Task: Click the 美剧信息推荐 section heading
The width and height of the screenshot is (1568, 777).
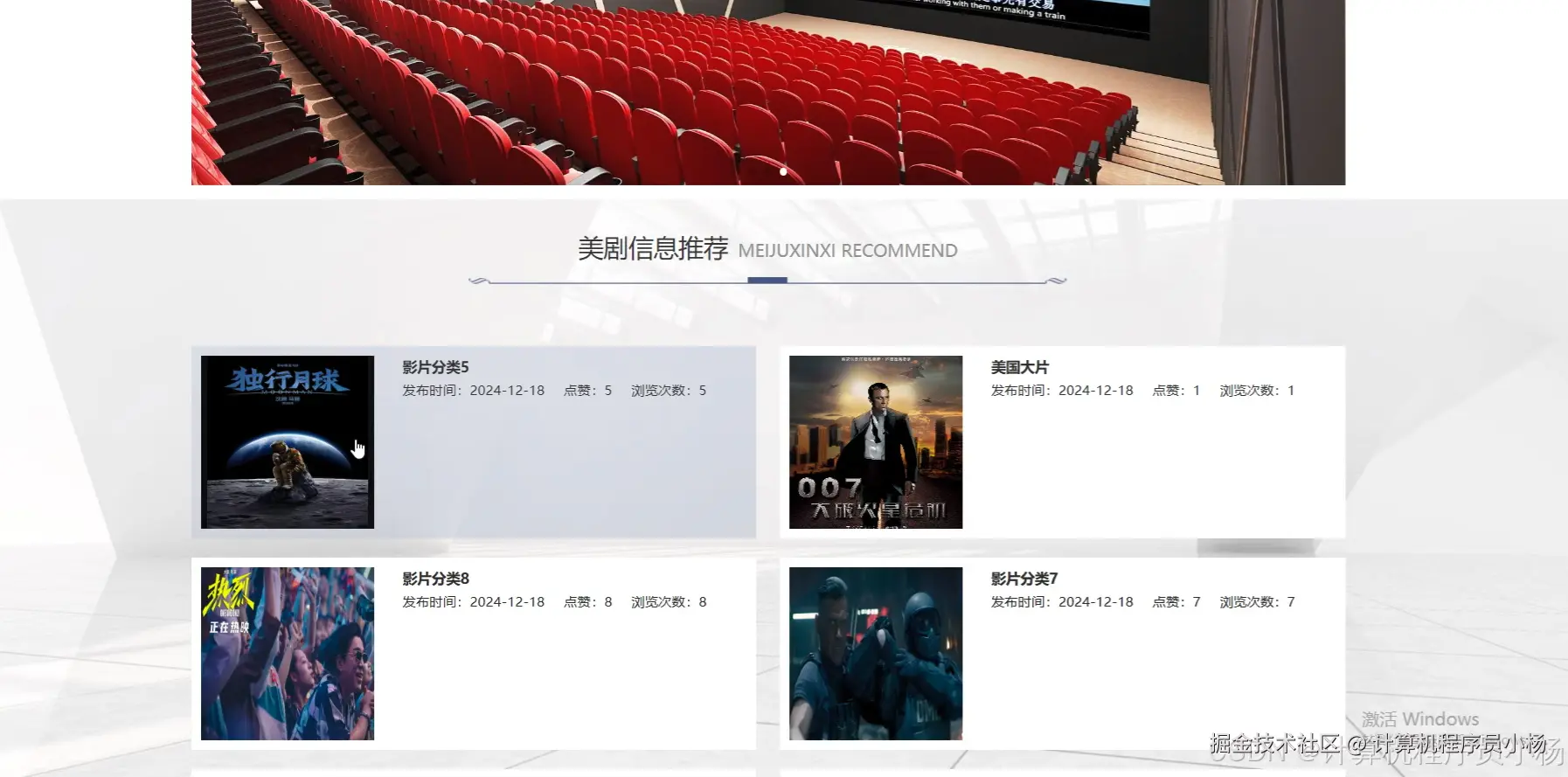Action: [653, 249]
